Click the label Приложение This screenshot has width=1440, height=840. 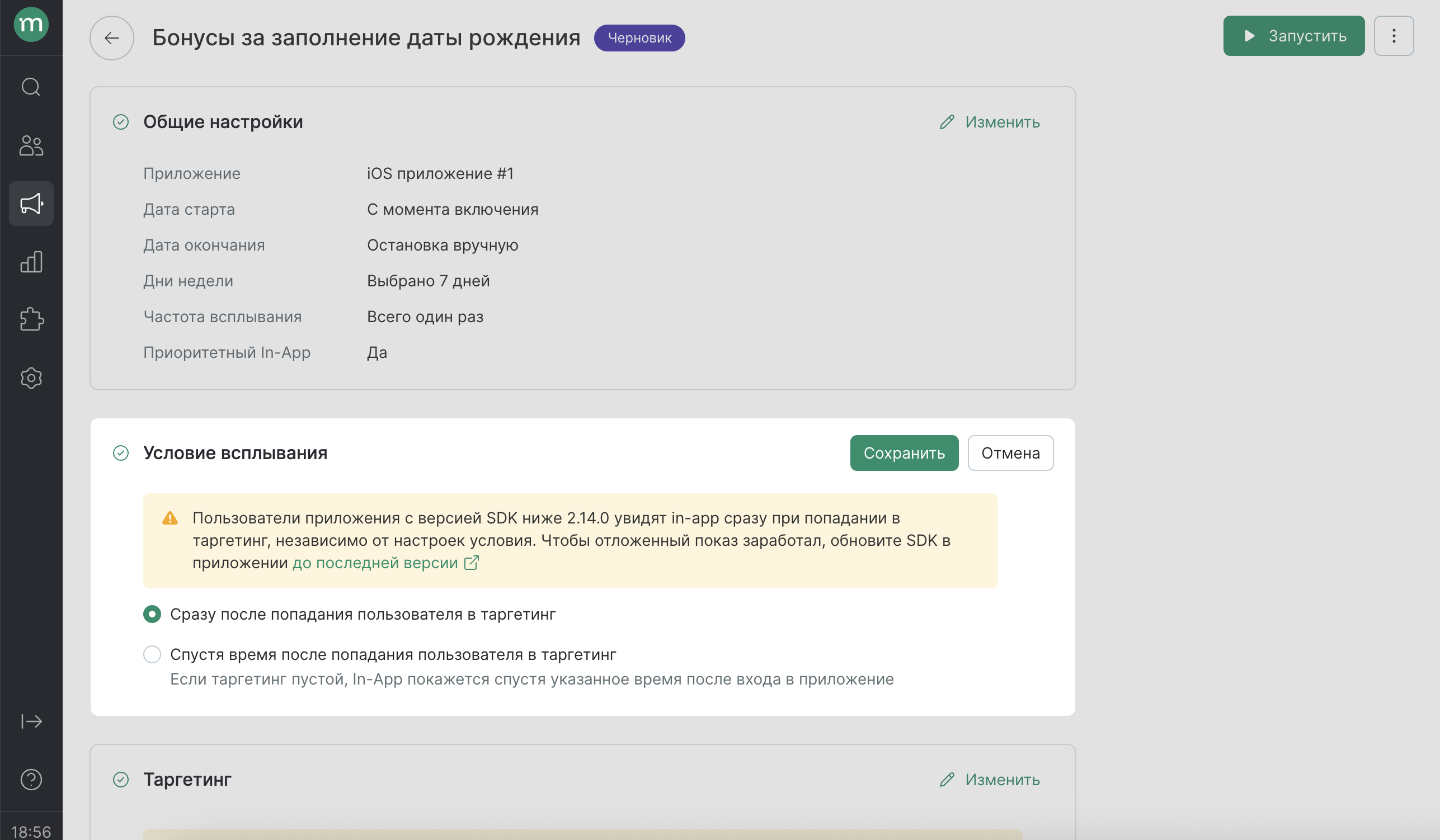pos(191,173)
